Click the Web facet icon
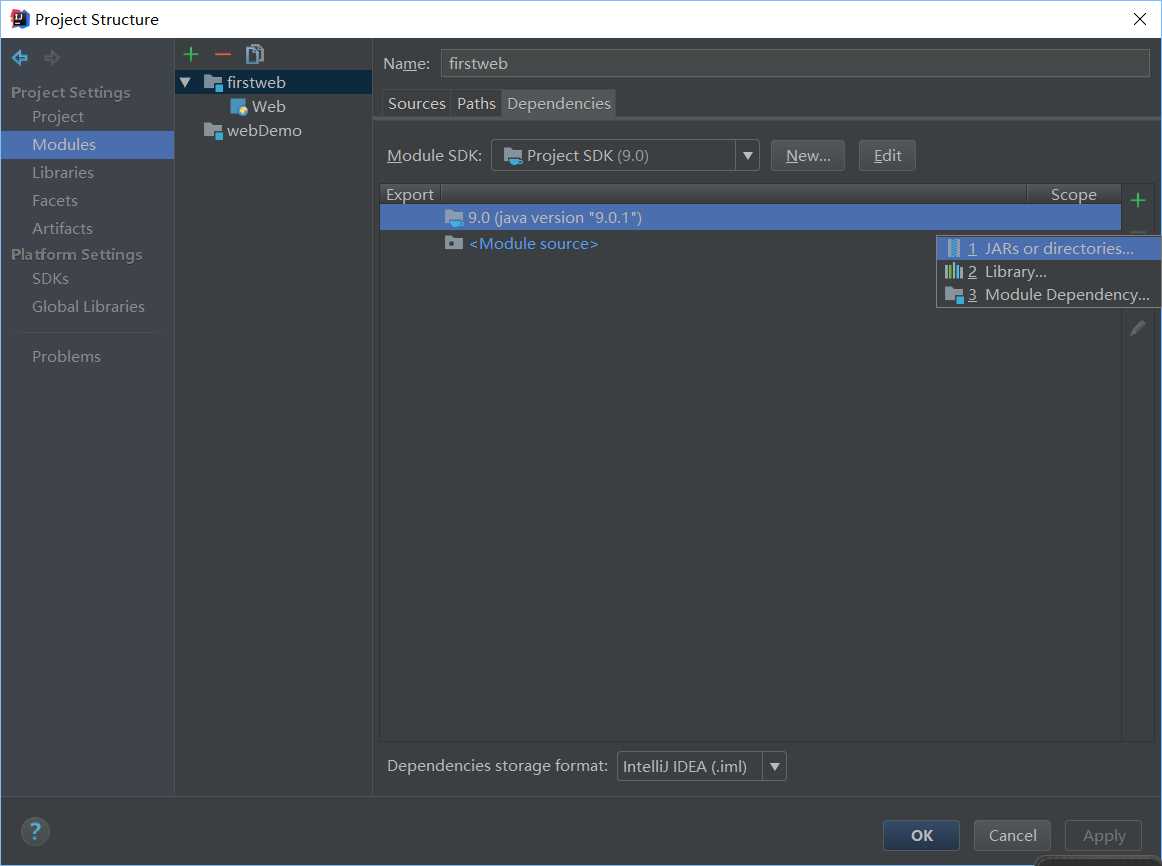Screen dimensions: 1162x866 (239, 107)
